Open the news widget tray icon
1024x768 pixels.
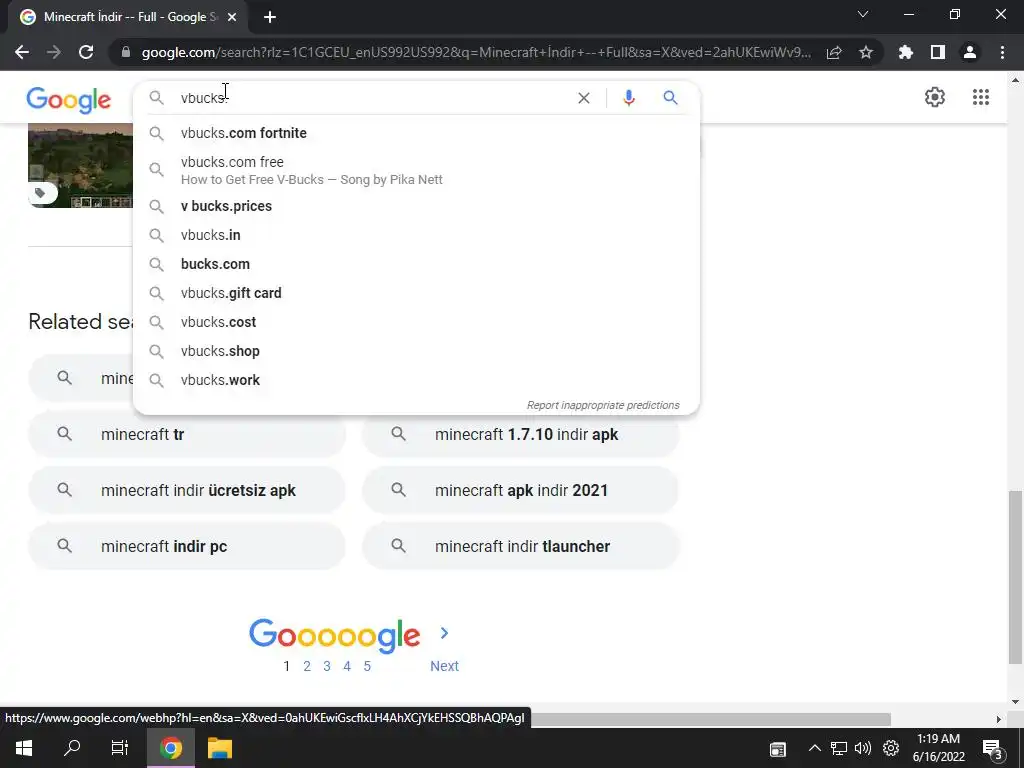(x=777, y=749)
